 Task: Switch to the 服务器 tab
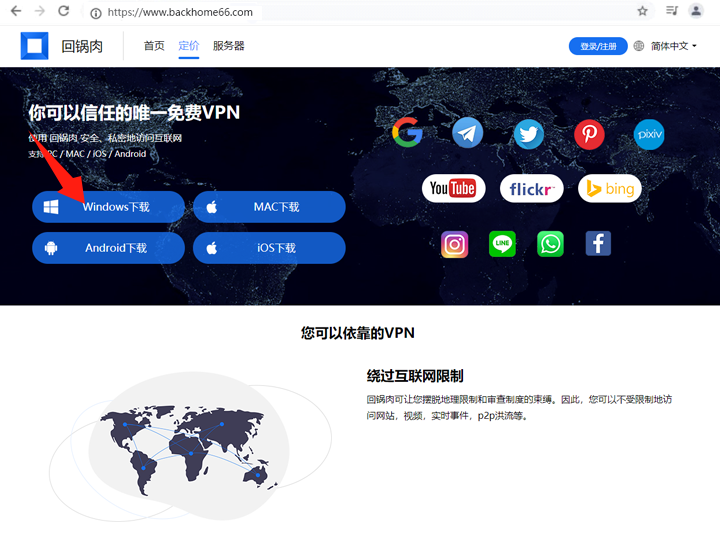(x=228, y=46)
